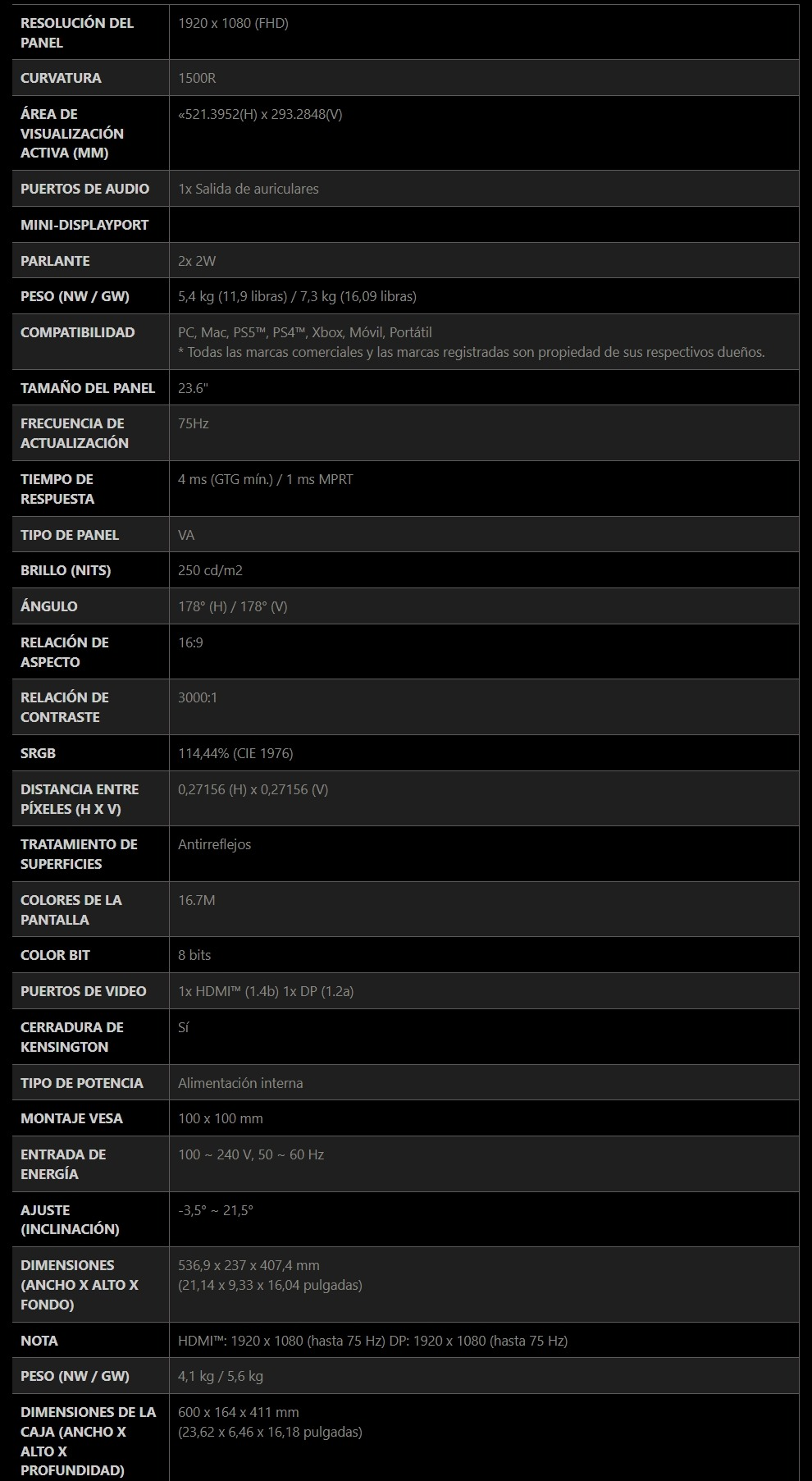Click the TIPO DE PANEL label
Viewport: 812px width, 1481px height.
click(x=70, y=535)
